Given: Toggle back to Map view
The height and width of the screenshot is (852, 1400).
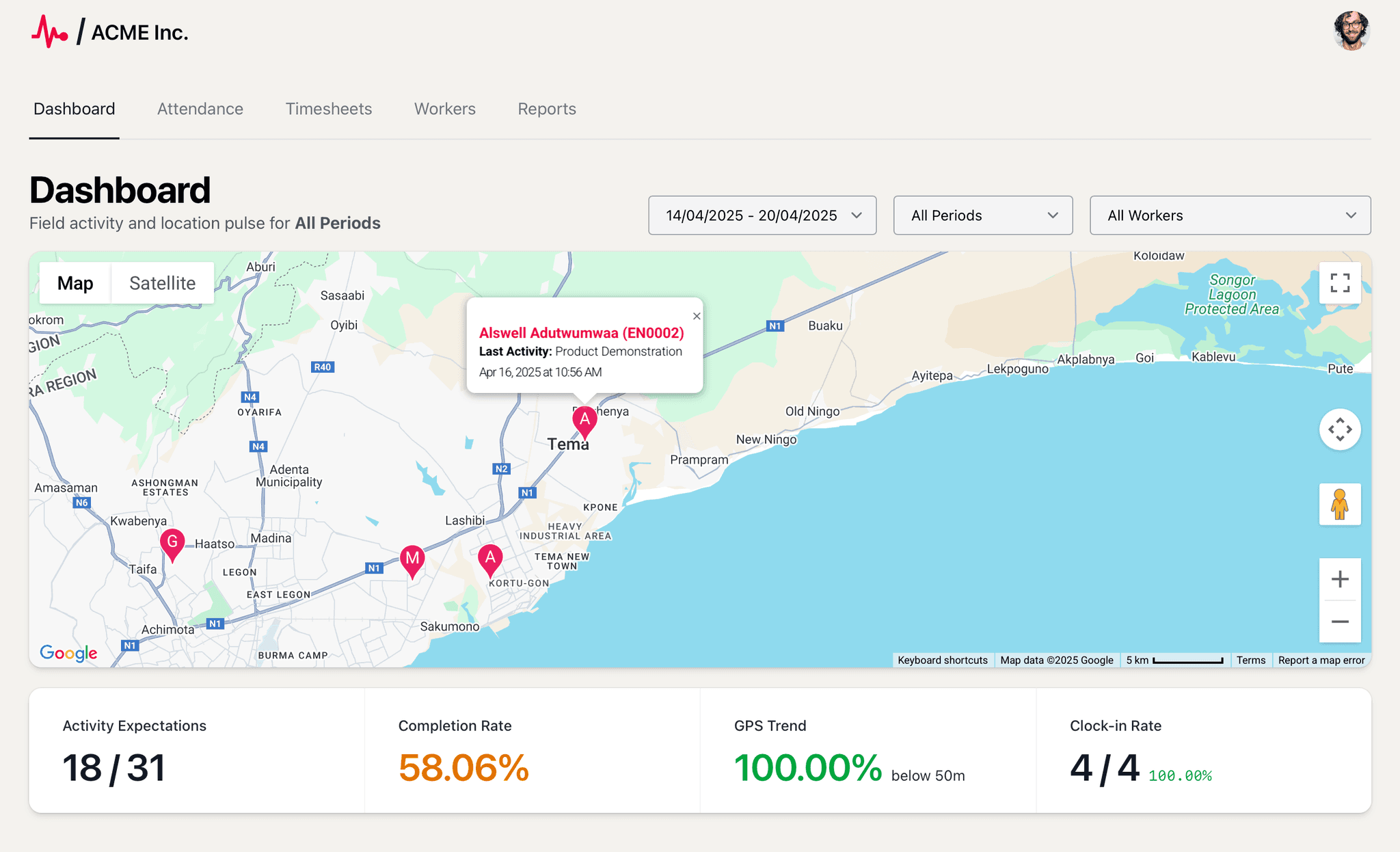Looking at the screenshot, I should pos(75,282).
